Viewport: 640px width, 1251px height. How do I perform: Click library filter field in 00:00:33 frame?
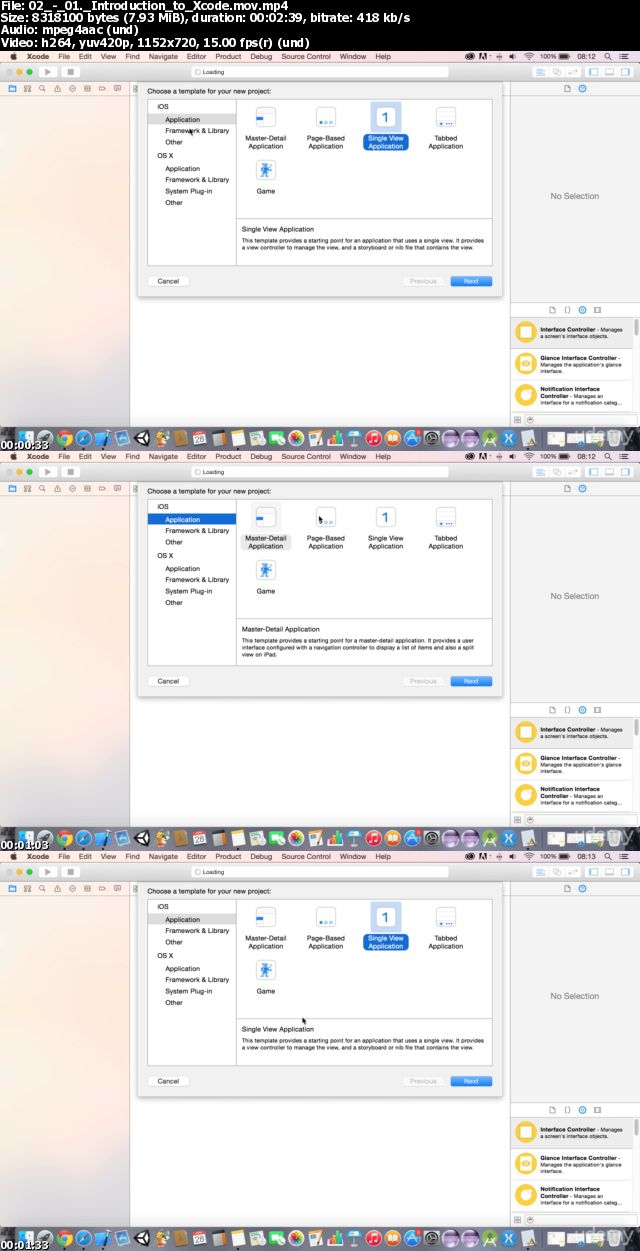point(580,420)
